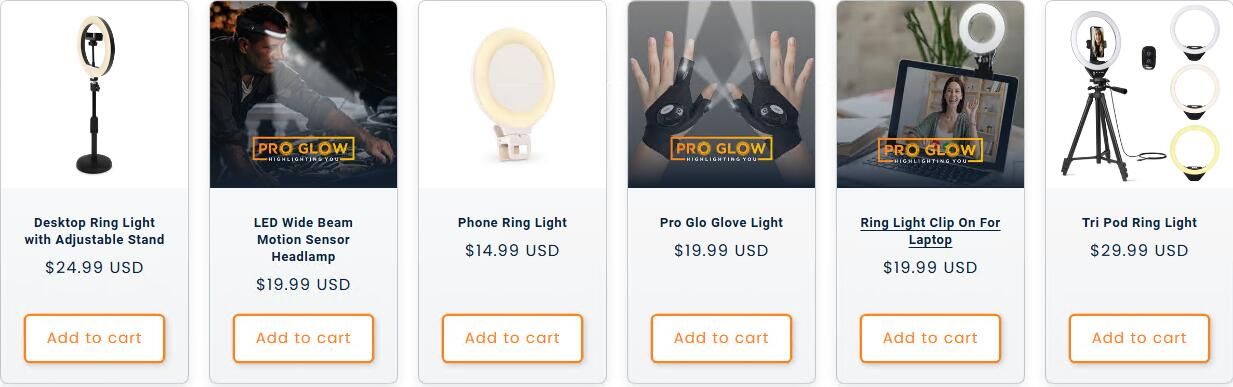
Task: Add Pro Glo Glove Light to cart
Action: 721,338
